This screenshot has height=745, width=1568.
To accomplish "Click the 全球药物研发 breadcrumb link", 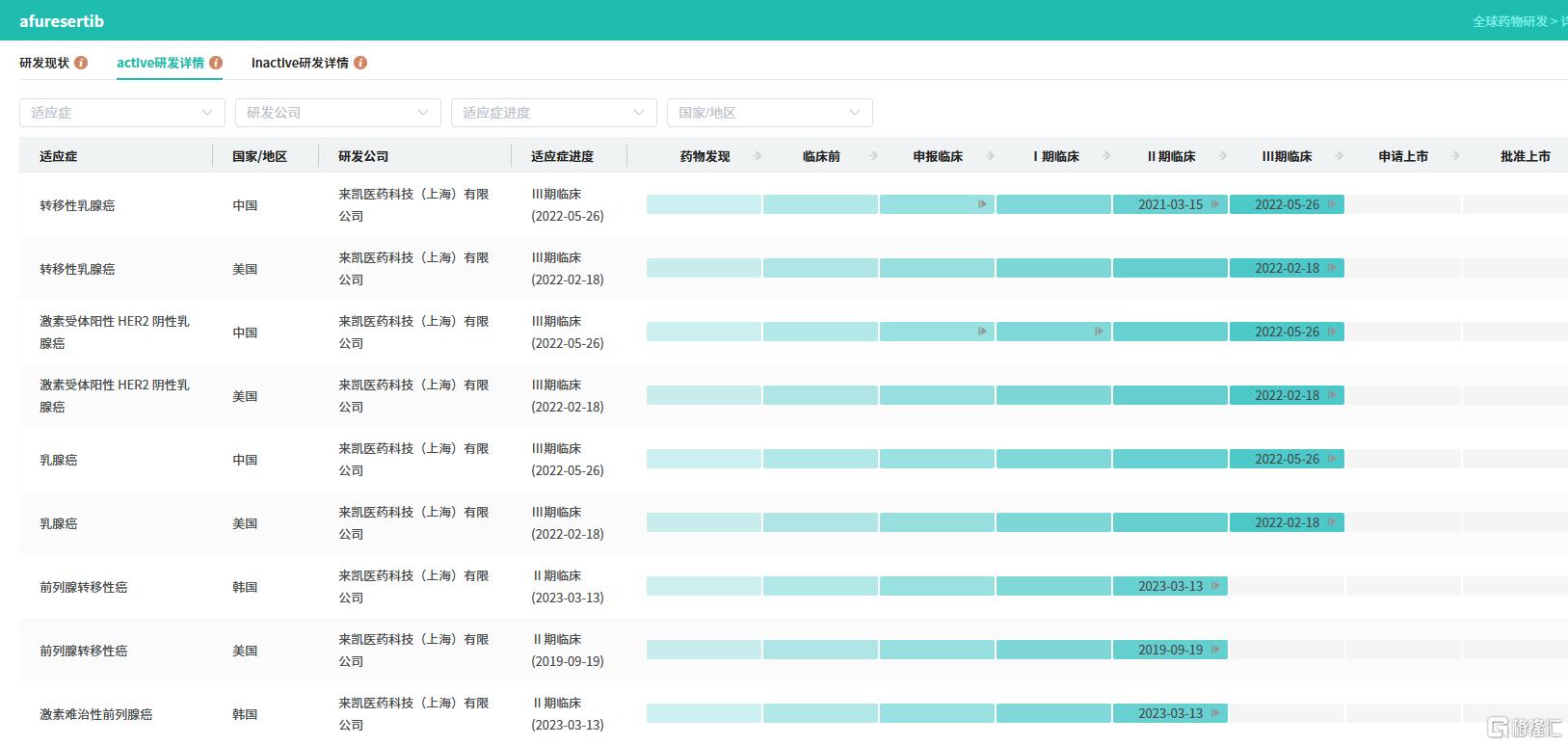I will [1509, 21].
